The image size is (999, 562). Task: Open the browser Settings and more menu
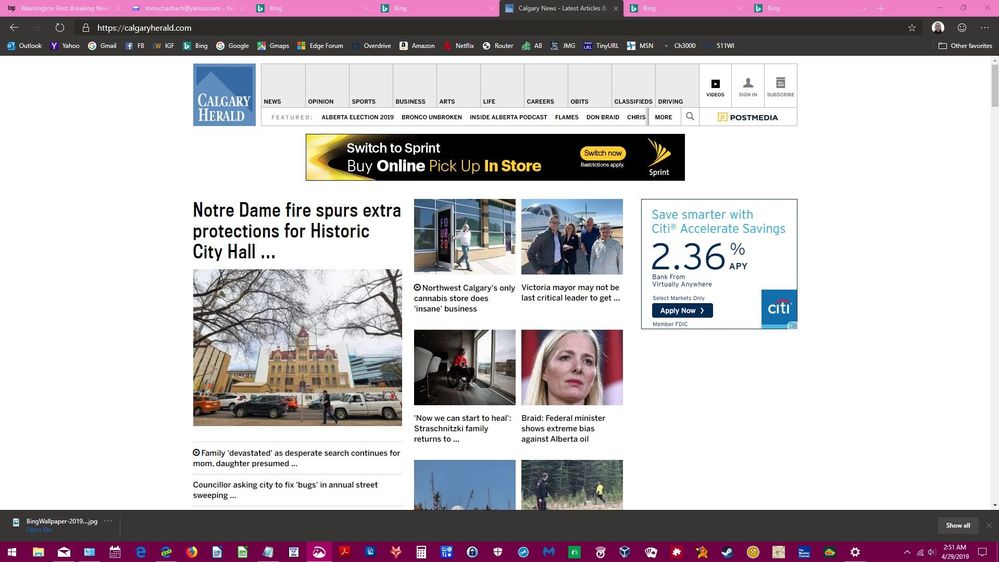984,27
